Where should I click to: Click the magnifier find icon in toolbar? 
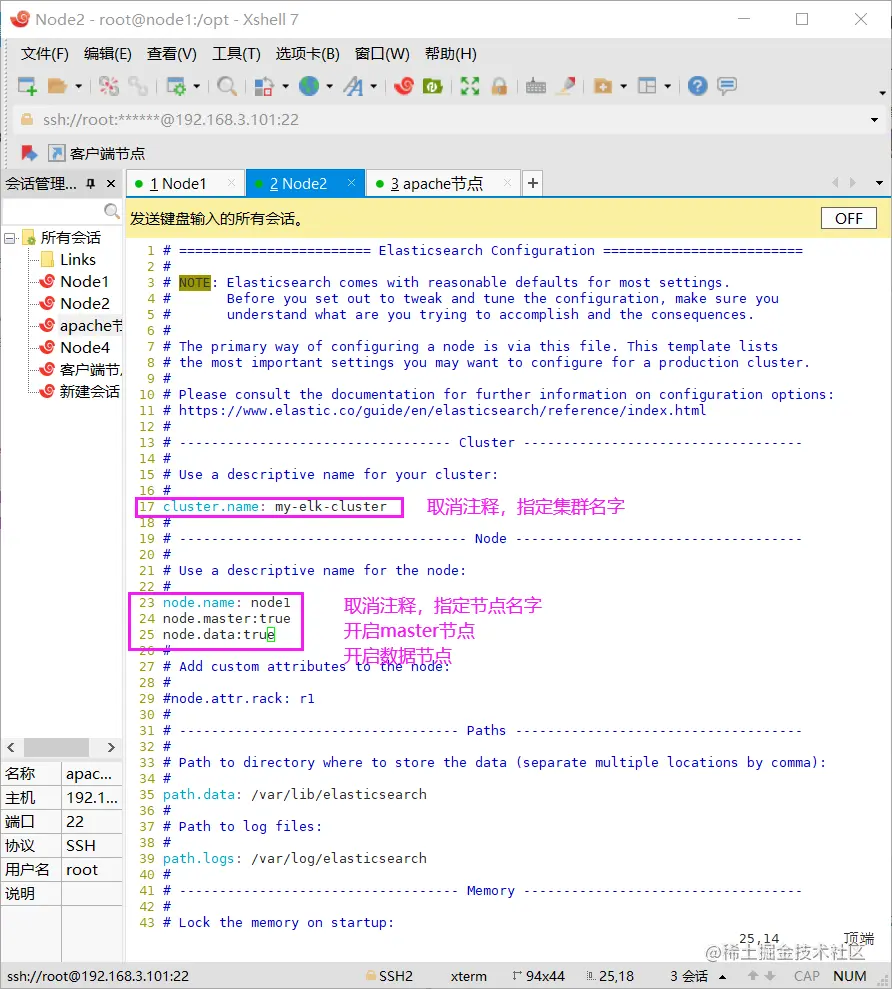pyautogui.click(x=226, y=86)
